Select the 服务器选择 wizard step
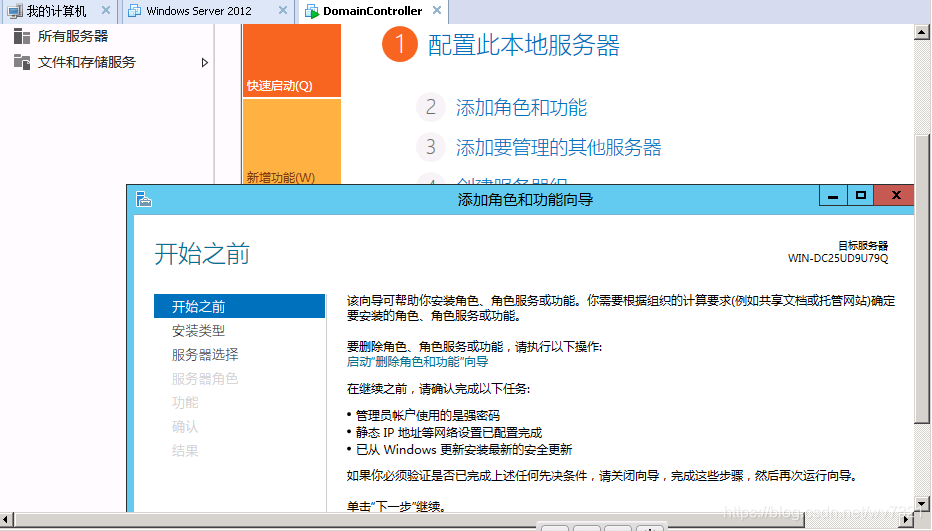The image size is (932, 531). pyautogui.click(x=205, y=355)
